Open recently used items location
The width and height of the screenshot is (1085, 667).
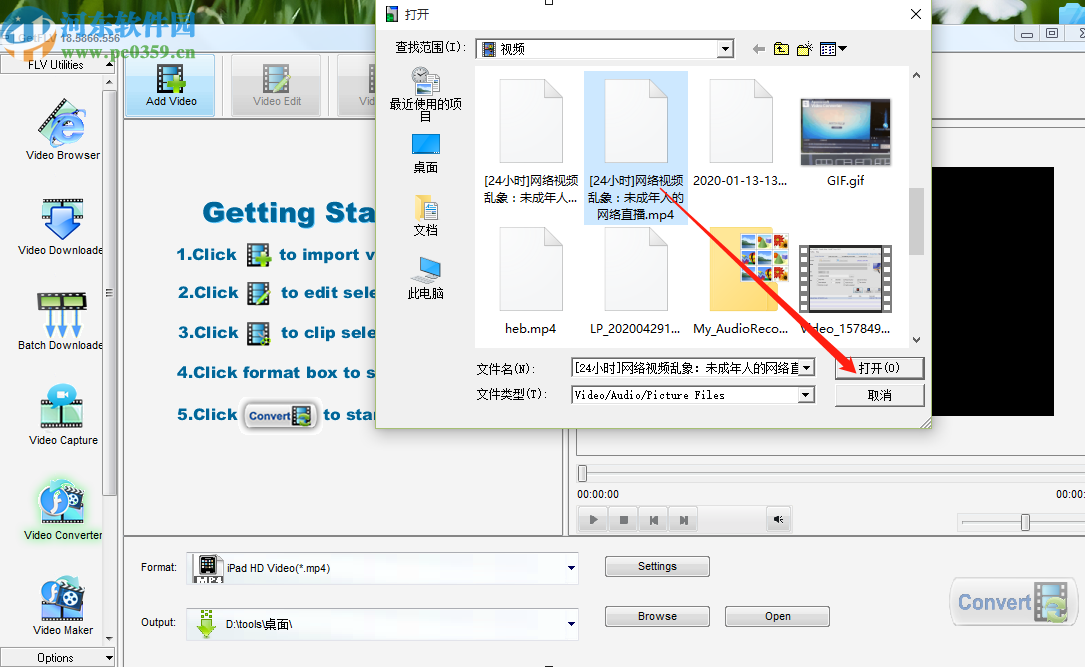(x=426, y=94)
